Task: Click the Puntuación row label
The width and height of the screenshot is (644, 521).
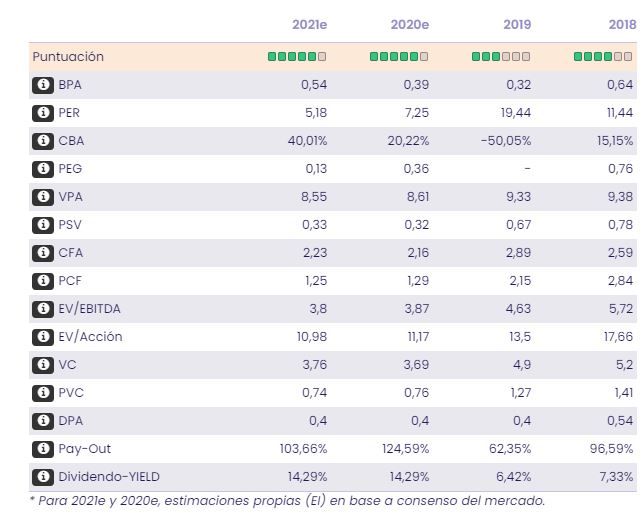Action: [x=68, y=57]
